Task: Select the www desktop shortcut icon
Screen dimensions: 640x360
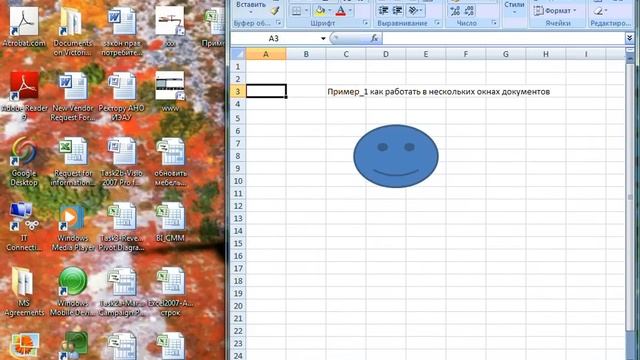Action: tap(170, 91)
